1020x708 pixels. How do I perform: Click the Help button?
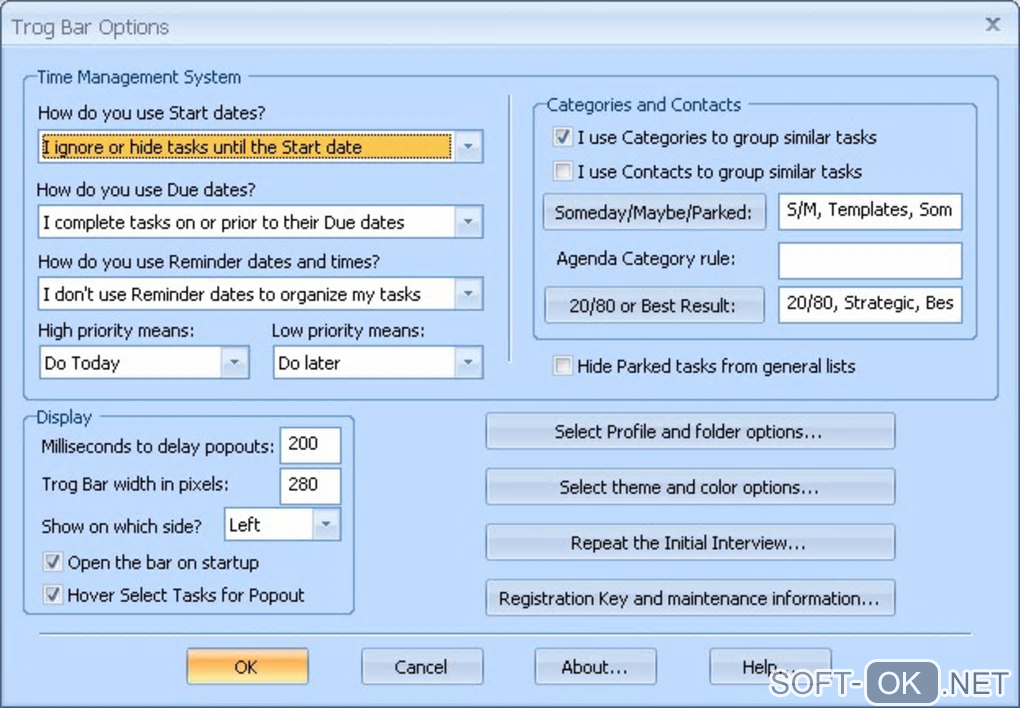[770, 666]
